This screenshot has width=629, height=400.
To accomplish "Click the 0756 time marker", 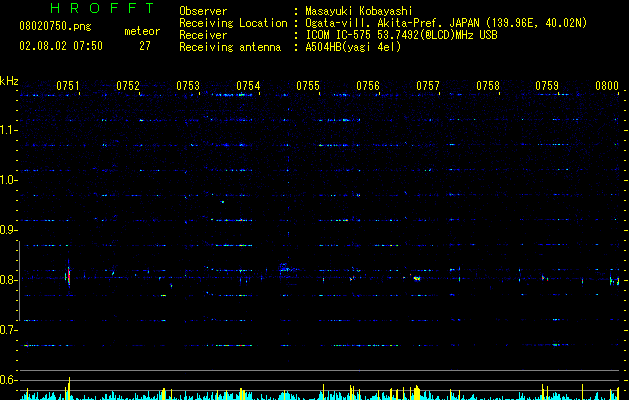I will pos(368,86).
